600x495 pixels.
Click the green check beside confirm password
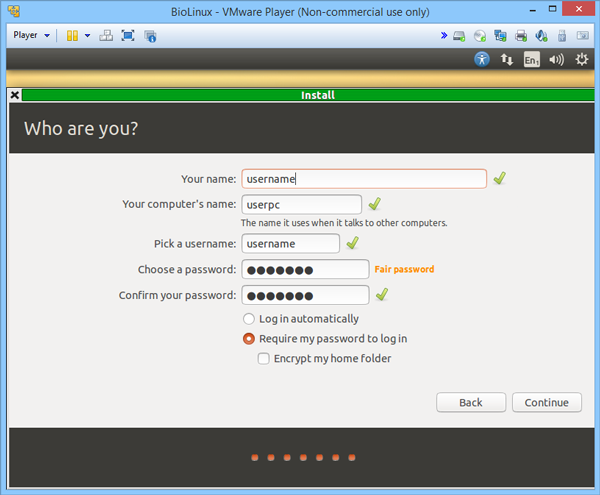pos(382,294)
